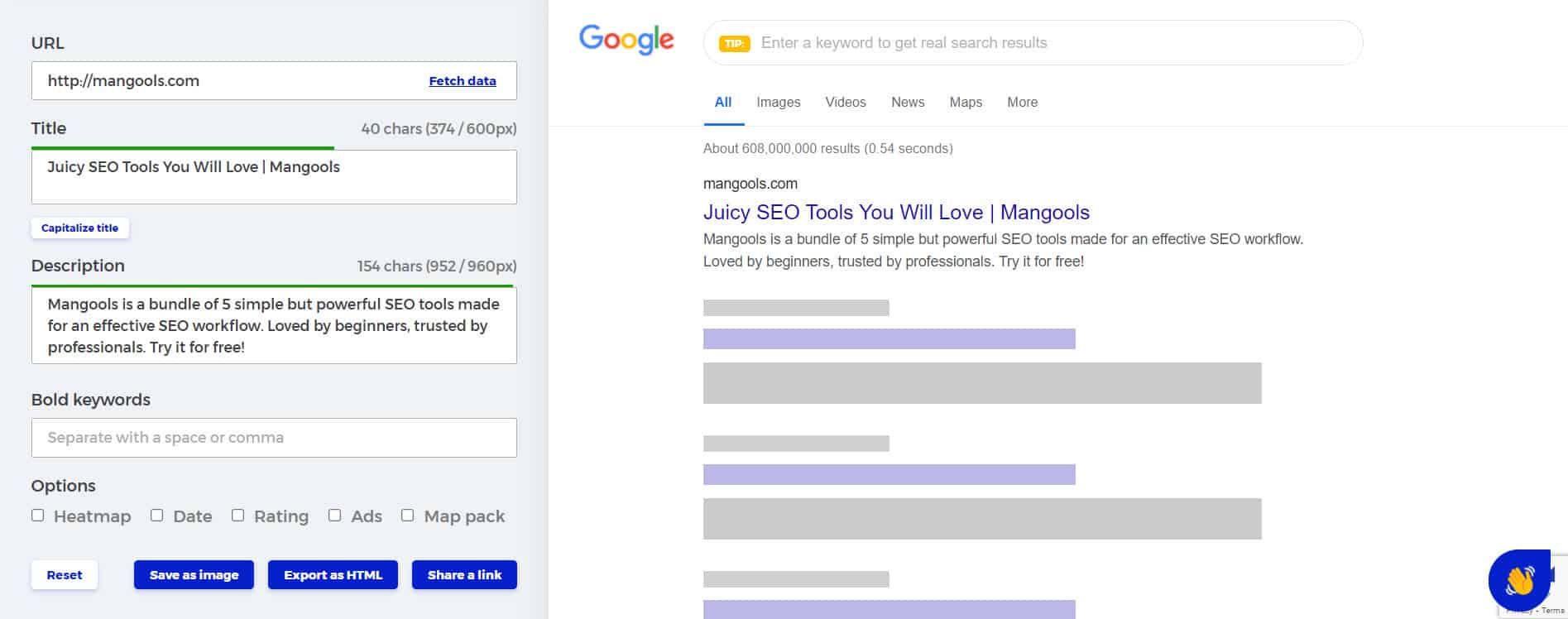
Task: Toggle the Date checkbox
Action: click(x=157, y=516)
